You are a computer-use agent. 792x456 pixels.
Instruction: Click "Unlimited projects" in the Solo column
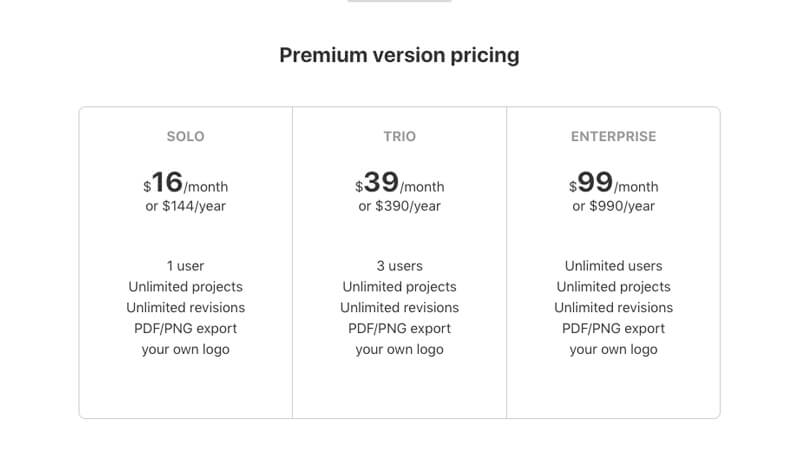185,287
